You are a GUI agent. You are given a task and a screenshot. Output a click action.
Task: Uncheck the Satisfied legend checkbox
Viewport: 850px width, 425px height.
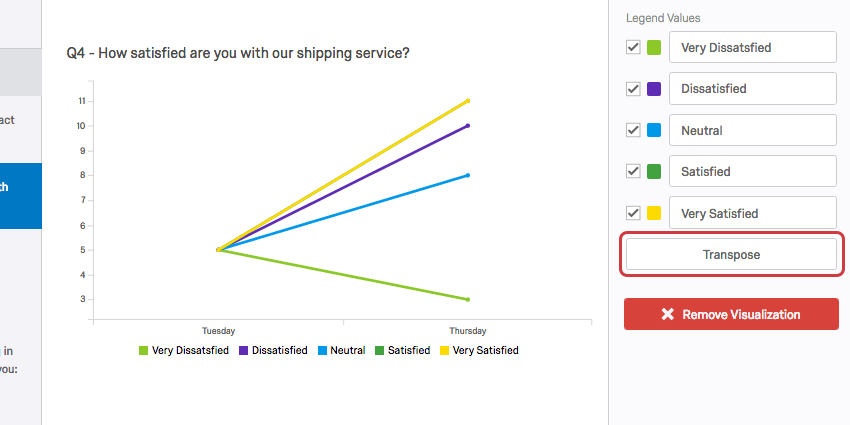(633, 171)
